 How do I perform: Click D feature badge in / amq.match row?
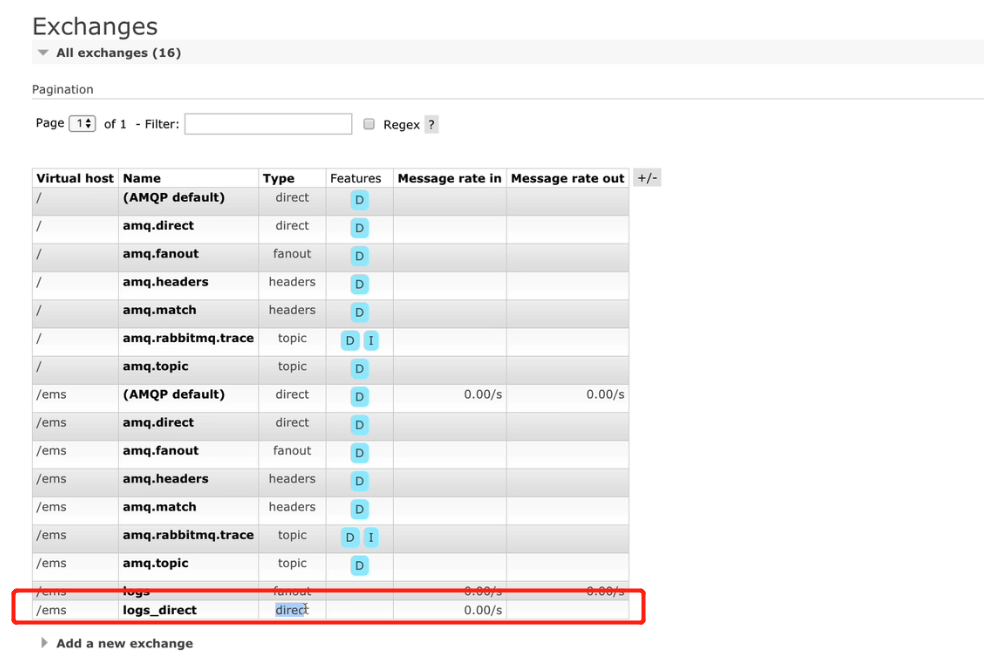coord(359,312)
